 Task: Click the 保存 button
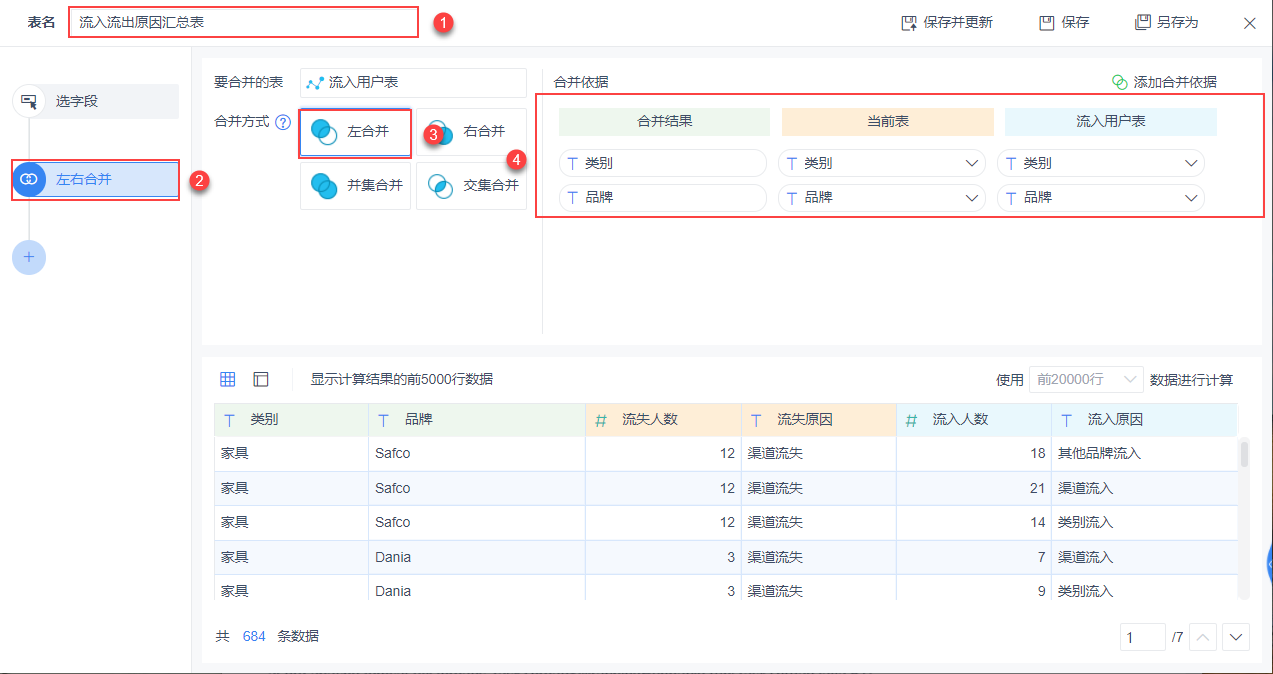tap(1064, 22)
